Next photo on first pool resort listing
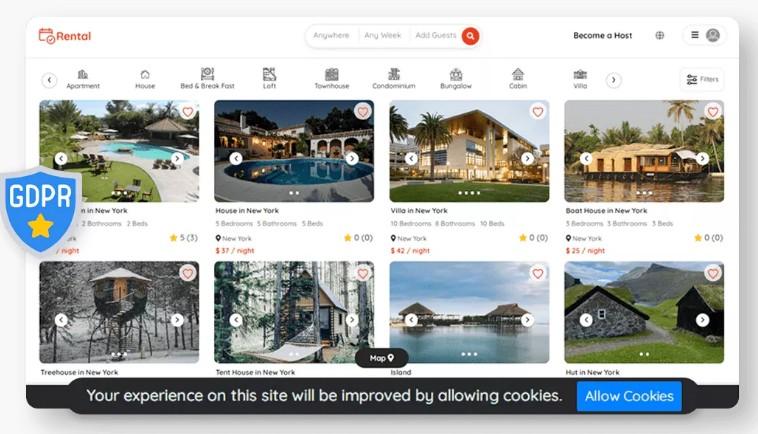758x434 pixels. pos(177,158)
